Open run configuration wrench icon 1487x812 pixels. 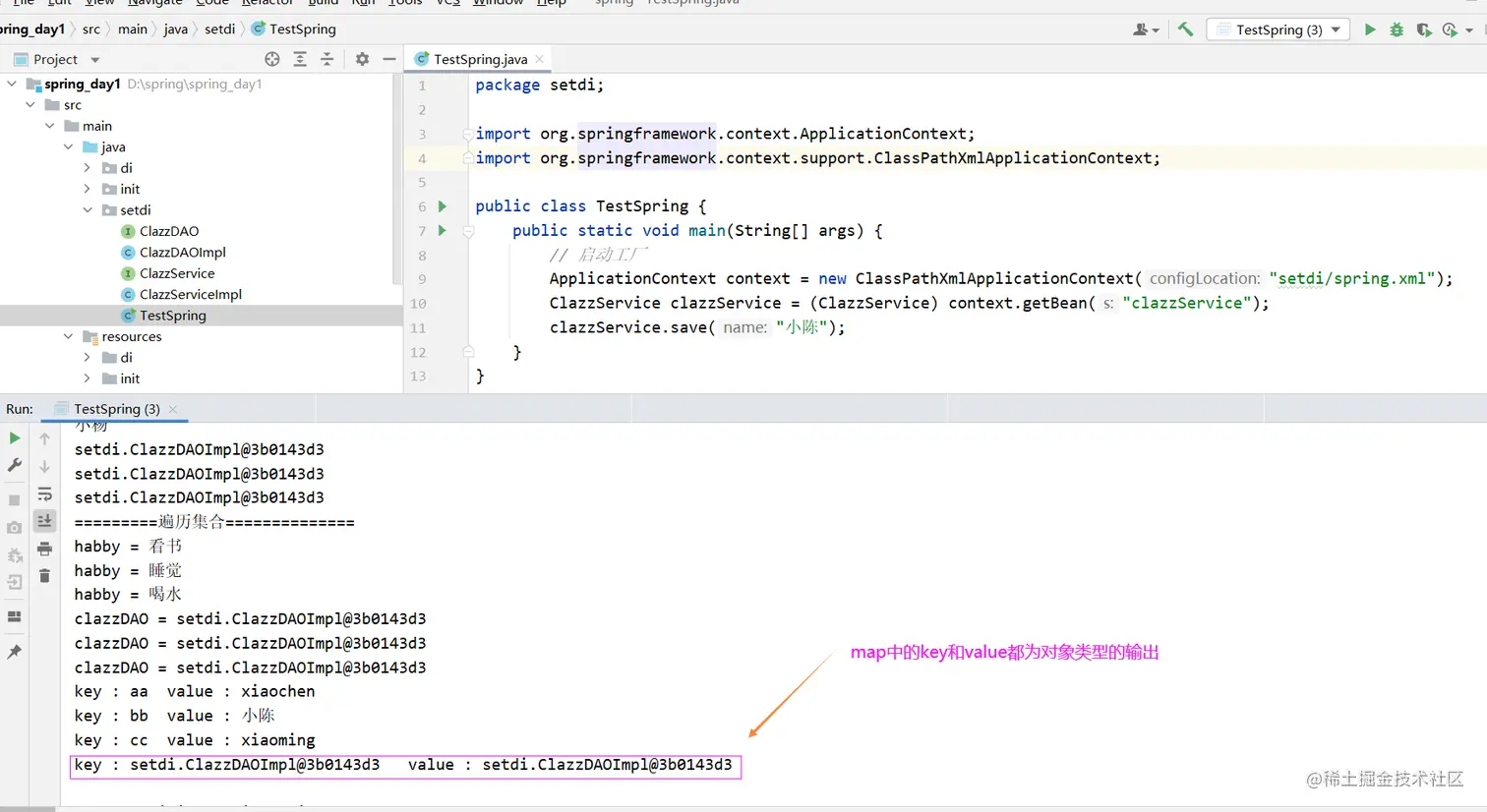click(14, 465)
